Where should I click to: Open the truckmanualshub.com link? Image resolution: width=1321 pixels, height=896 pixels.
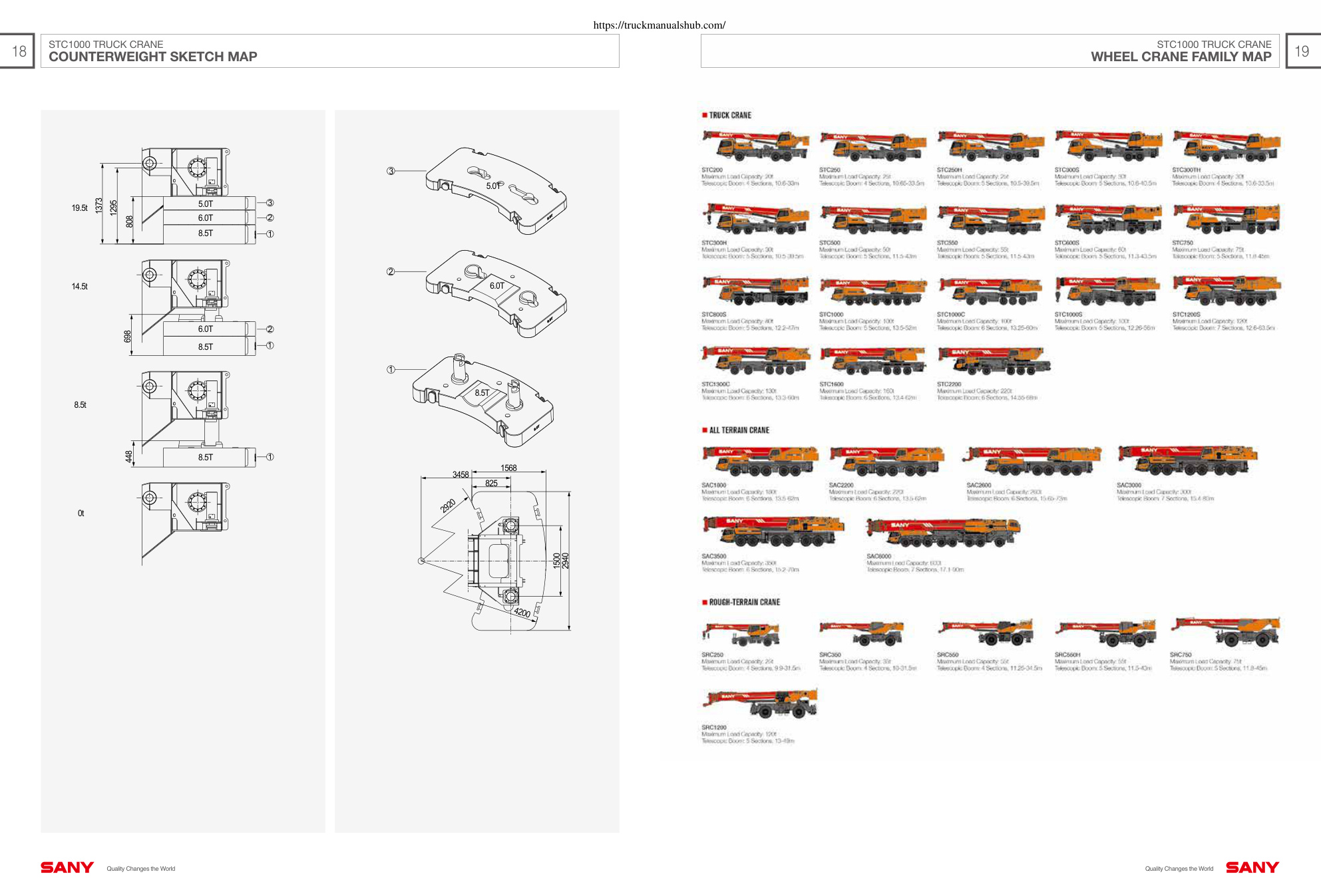[x=659, y=25]
